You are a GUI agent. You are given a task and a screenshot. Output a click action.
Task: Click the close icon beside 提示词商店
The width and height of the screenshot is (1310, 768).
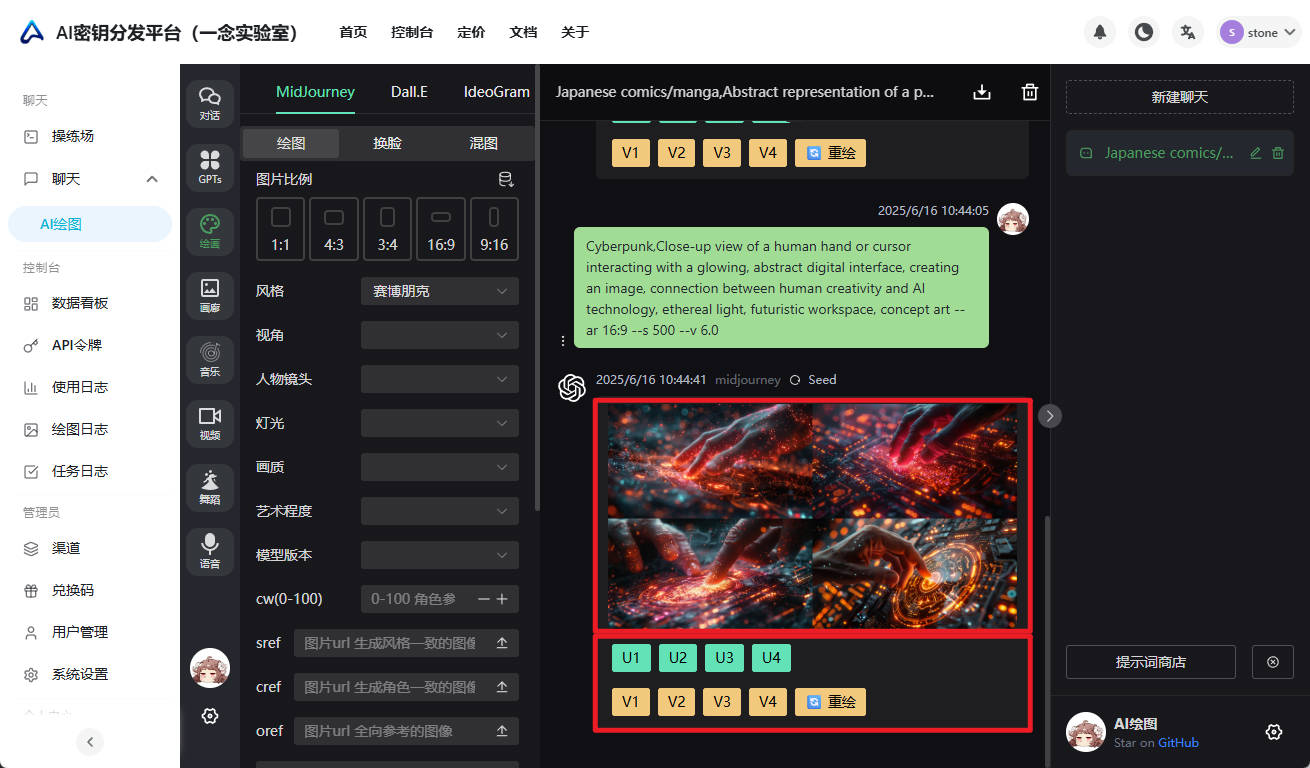click(1273, 662)
